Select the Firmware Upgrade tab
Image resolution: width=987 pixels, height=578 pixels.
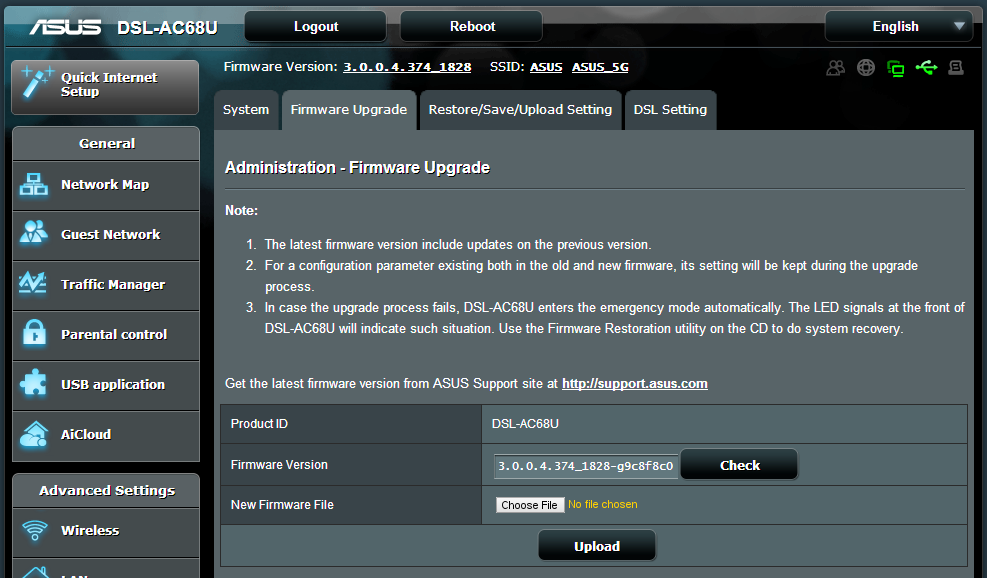tap(349, 110)
